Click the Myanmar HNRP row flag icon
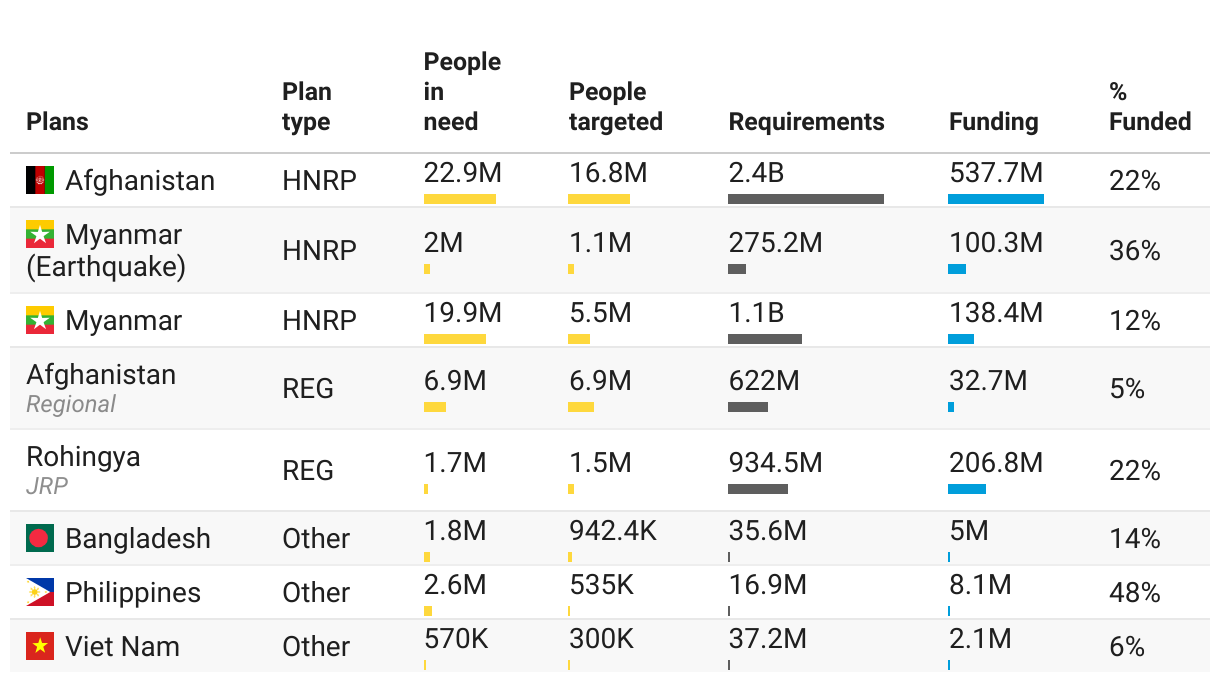 [x=40, y=320]
